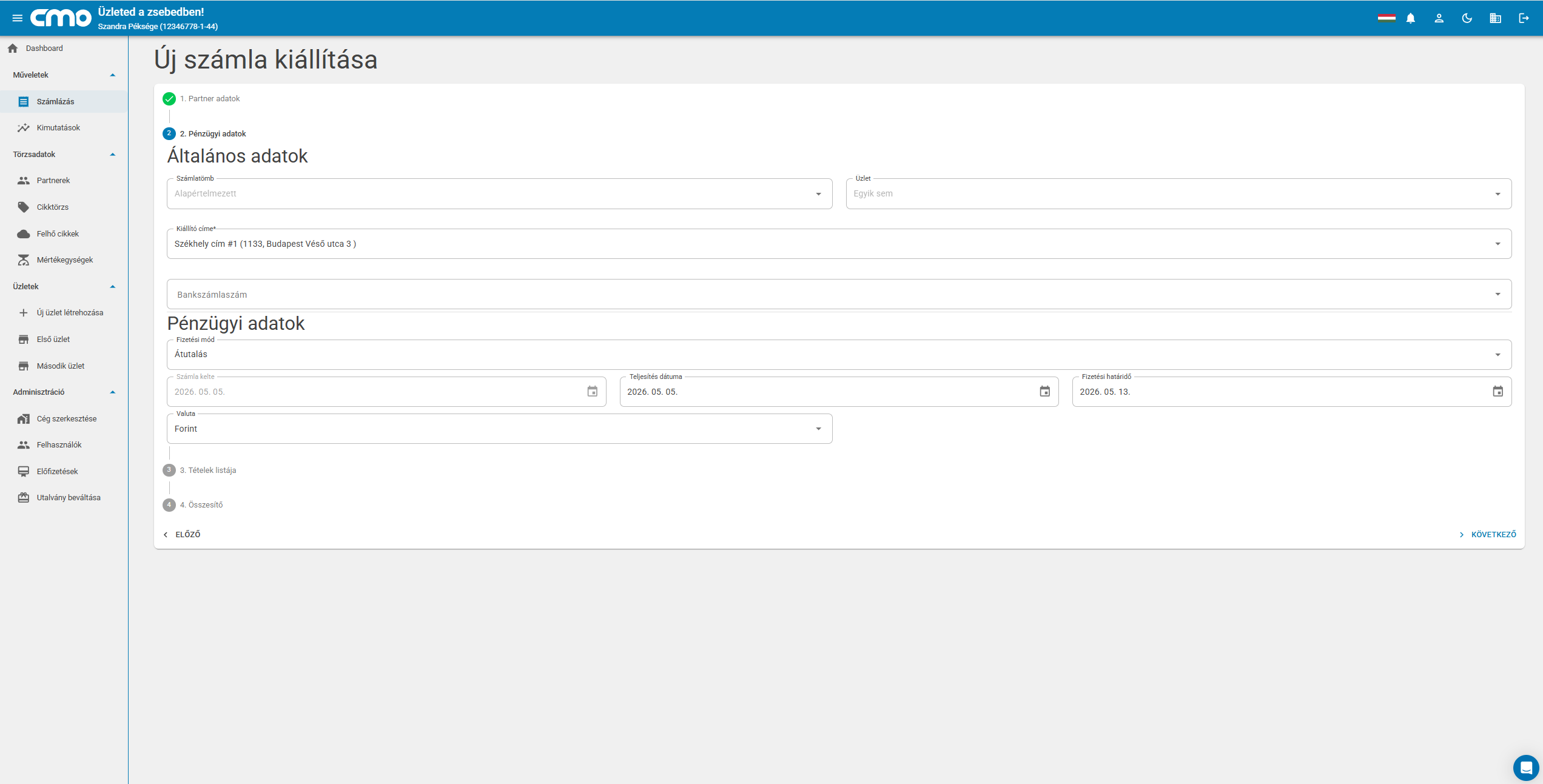
Task: Open calendar for Számla kelte
Action: pyautogui.click(x=593, y=392)
